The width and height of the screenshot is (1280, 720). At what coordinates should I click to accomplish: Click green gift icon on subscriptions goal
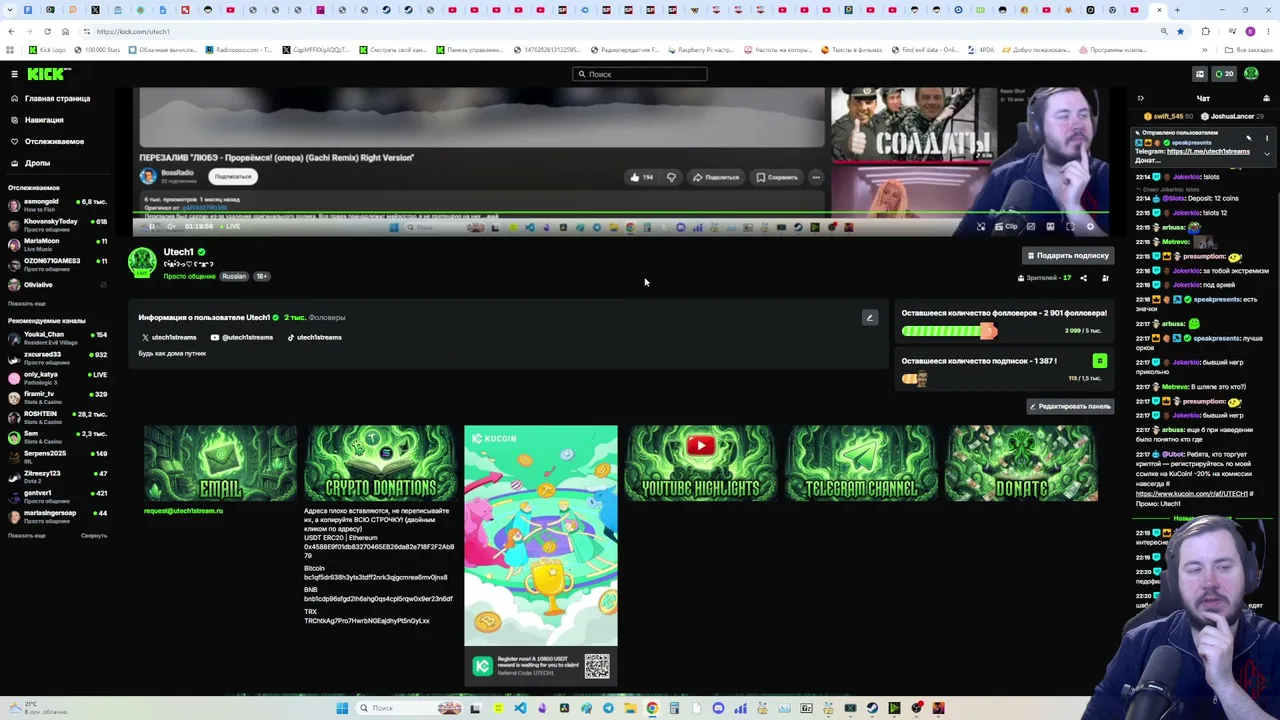click(x=1100, y=361)
